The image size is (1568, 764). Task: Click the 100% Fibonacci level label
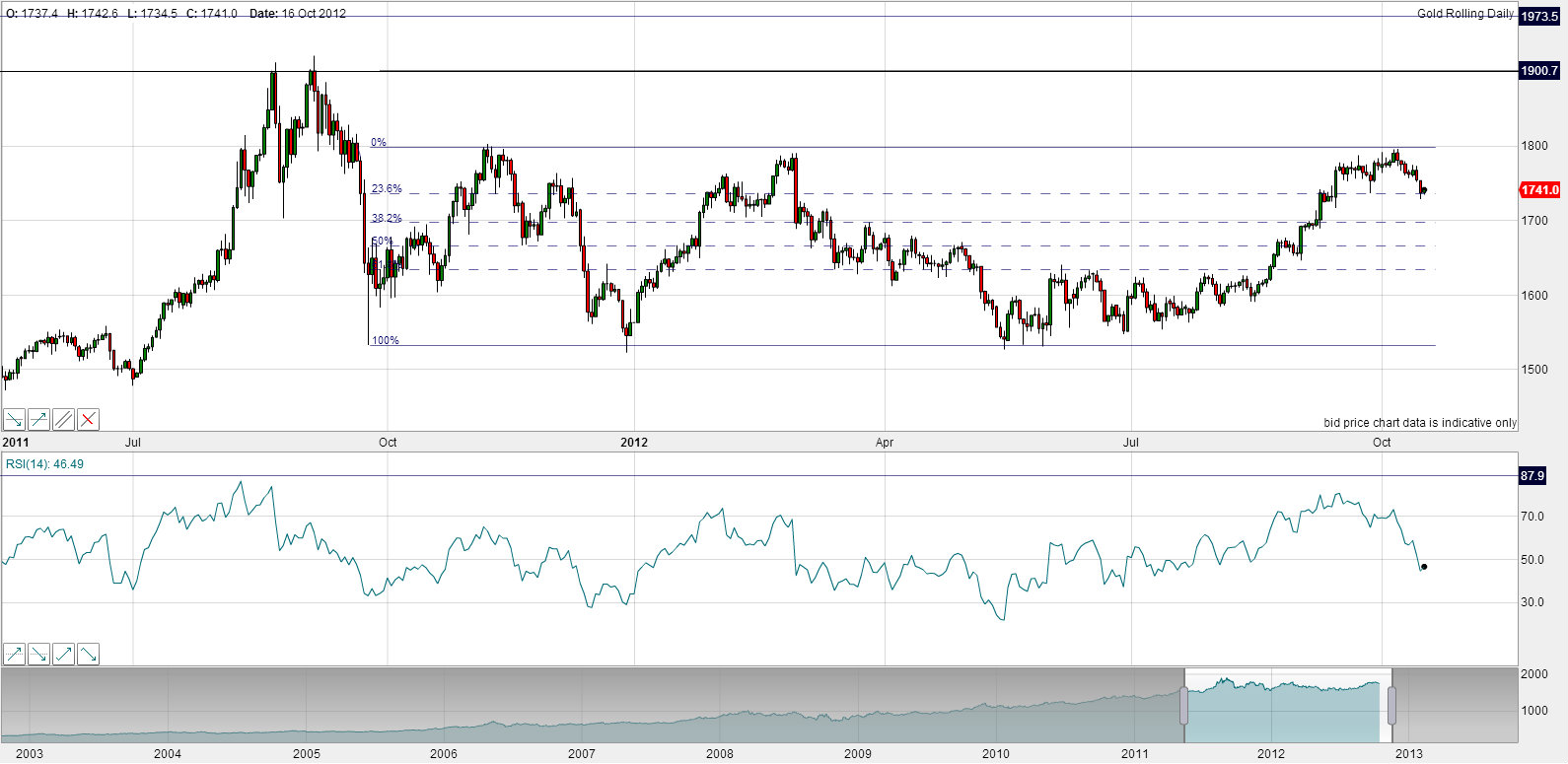tap(386, 341)
